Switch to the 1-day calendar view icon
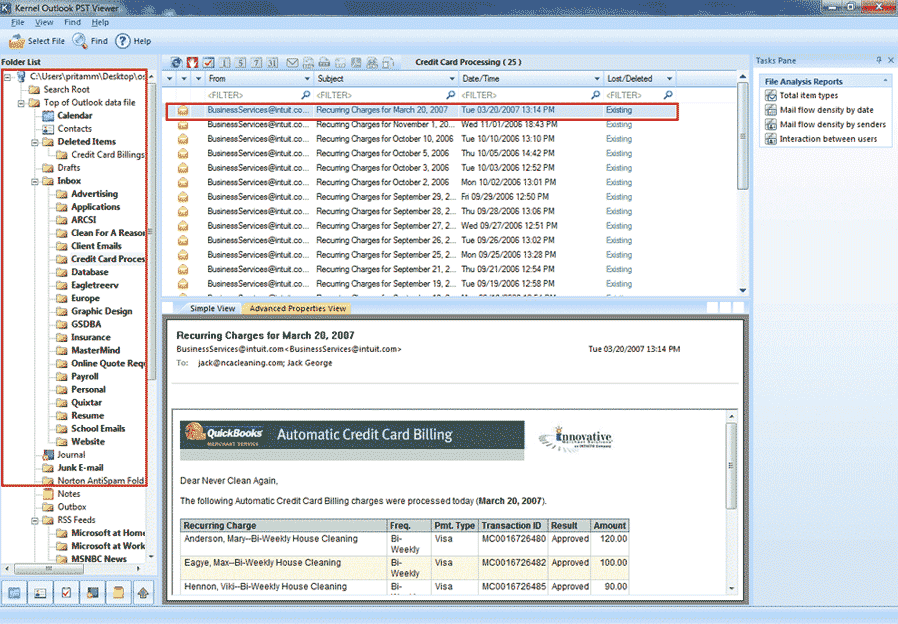 [x=225, y=62]
